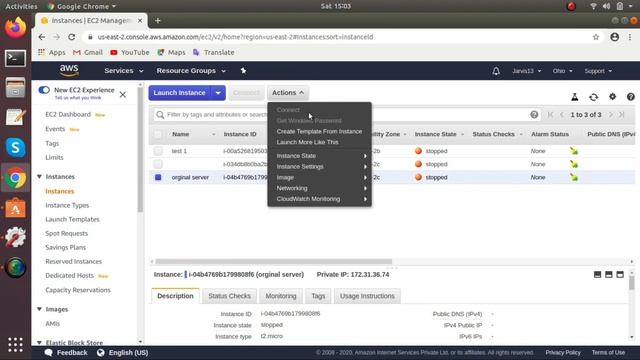
Task: Open new browser tab
Action: tap(158, 20)
